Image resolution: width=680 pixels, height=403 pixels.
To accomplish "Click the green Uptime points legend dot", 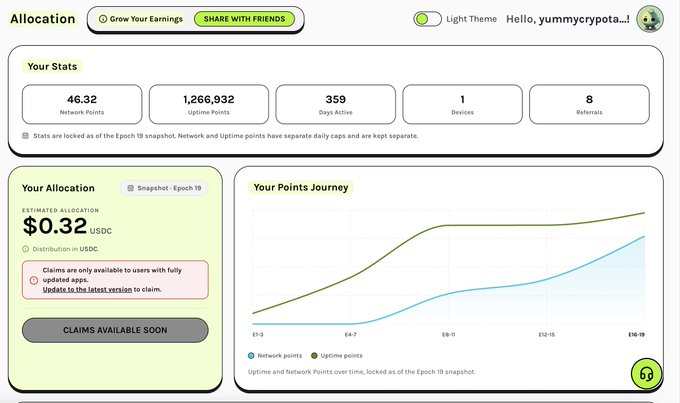I will [314, 356].
